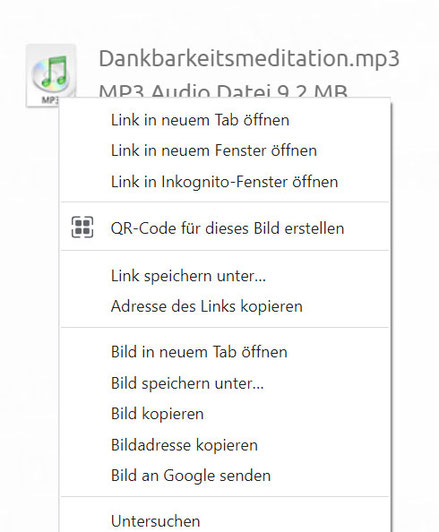Choose 'Link in neuem Fenster öffnen'
439x532 pixels.
[225, 151]
